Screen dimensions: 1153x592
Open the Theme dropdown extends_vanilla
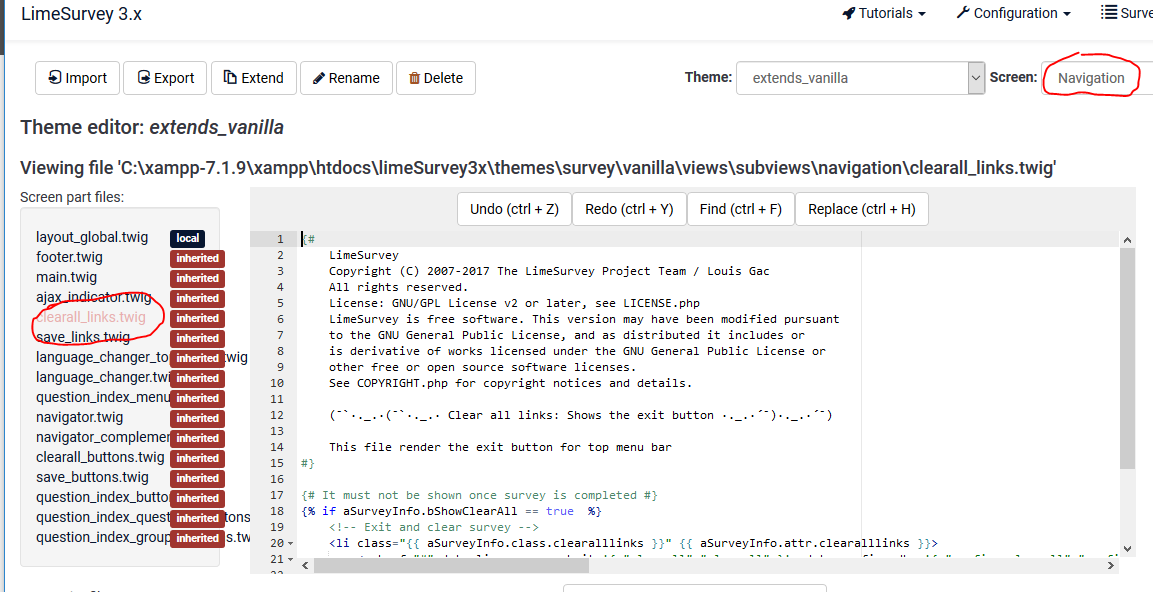coord(860,78)
